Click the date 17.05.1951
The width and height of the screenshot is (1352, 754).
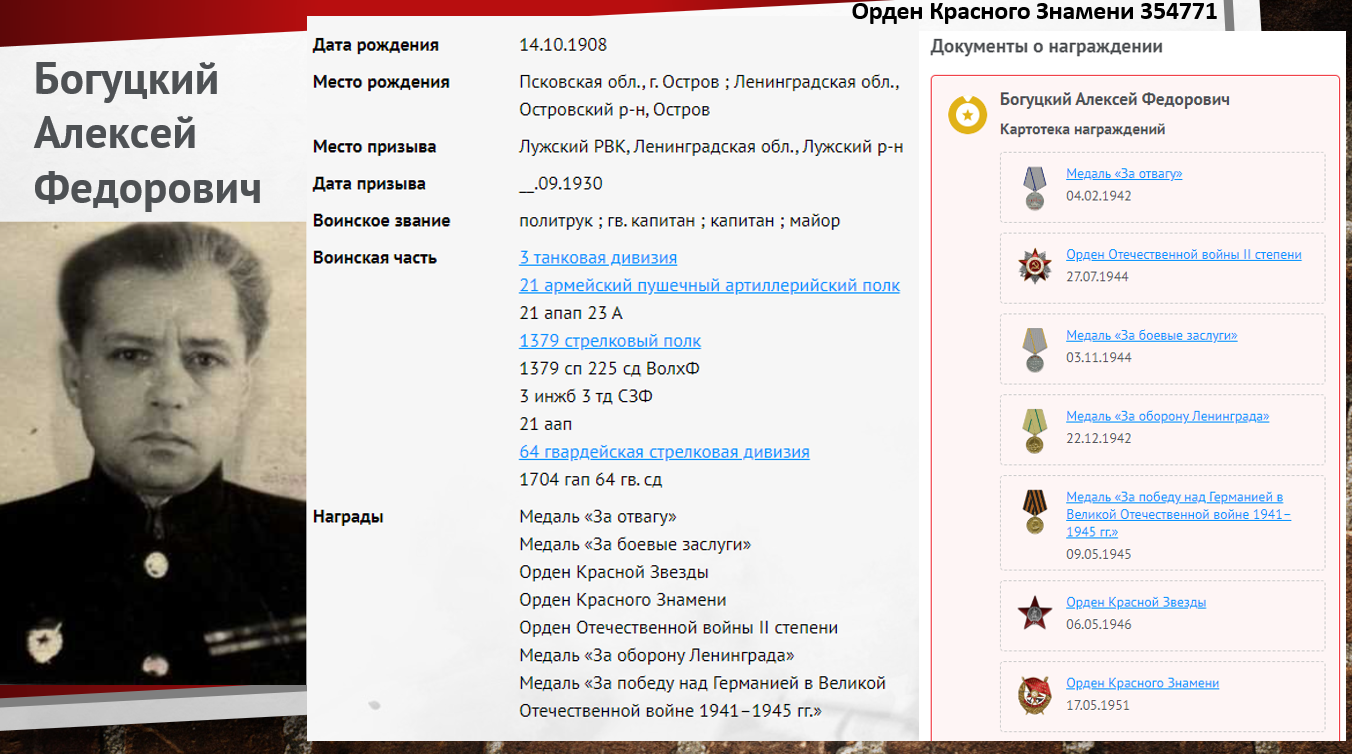point(1097,706)
